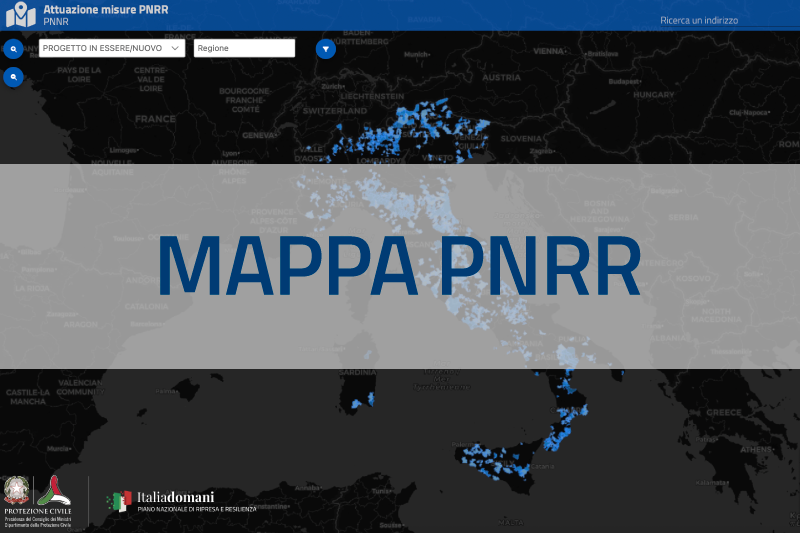Click the upper magnifier search button

pos(13,49)
